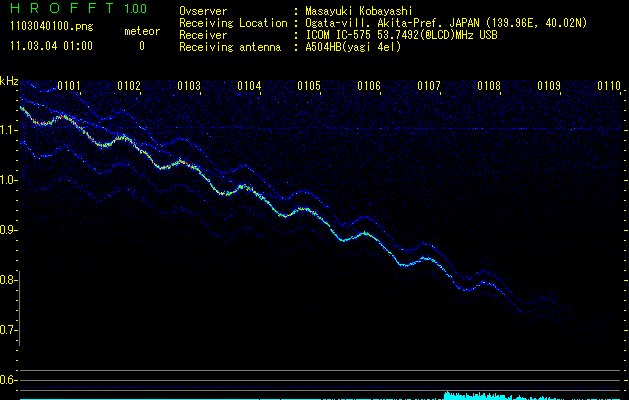Click antenna text A504HB(yagi 4el)
629x400 pixels.
(353, 47)
